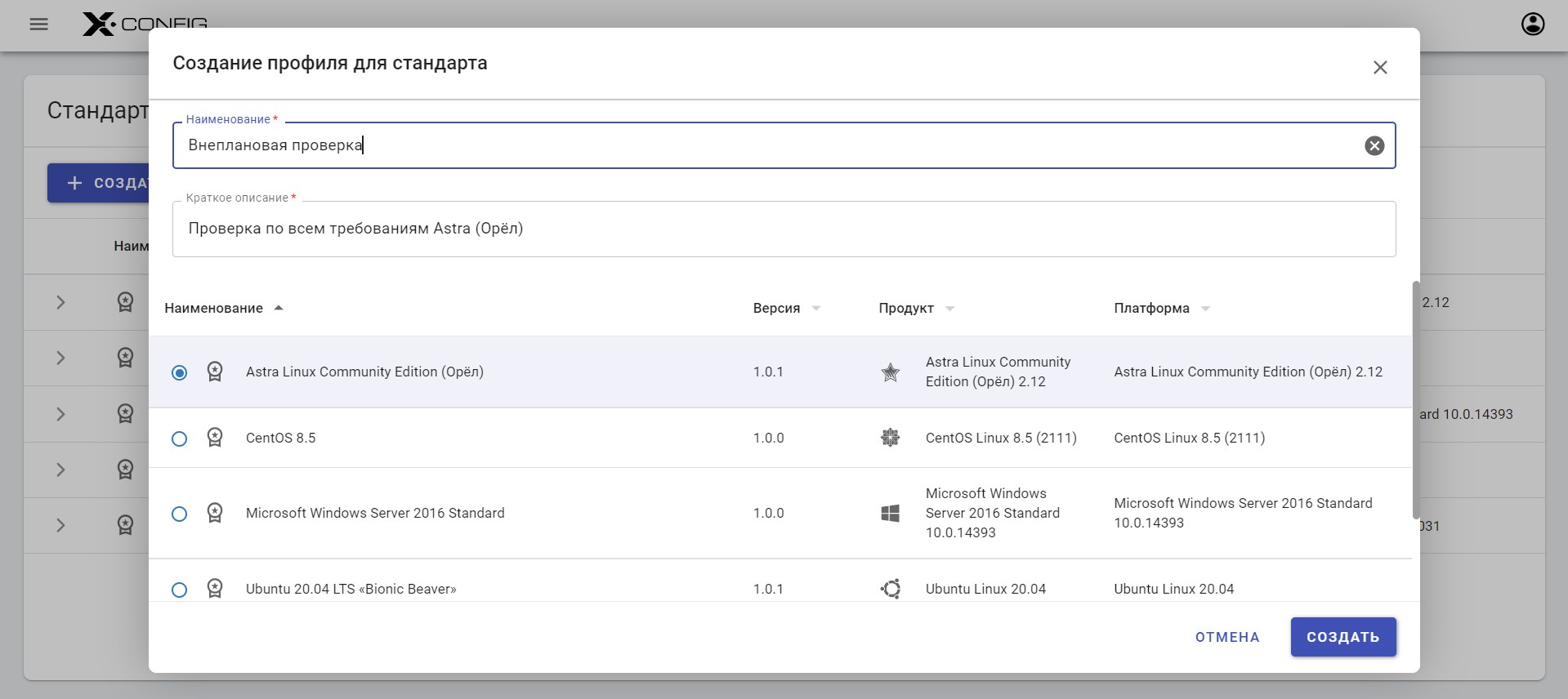Viewport: 1568px width, 699px height.
Task: Click the Astra Linux Community Edition row name
Action: pyautogui.click(x=364, y=372)
